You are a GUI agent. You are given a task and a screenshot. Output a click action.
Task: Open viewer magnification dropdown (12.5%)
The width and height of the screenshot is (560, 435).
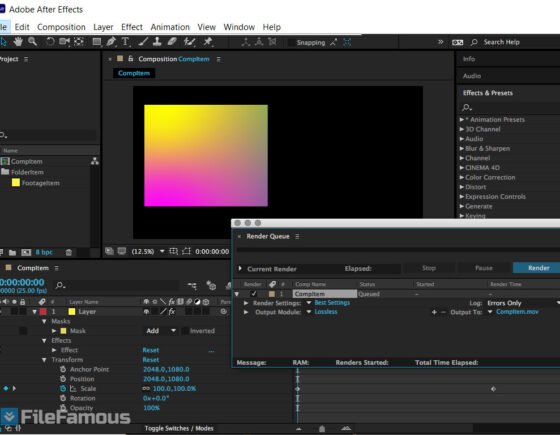click(x=148, y=251)
